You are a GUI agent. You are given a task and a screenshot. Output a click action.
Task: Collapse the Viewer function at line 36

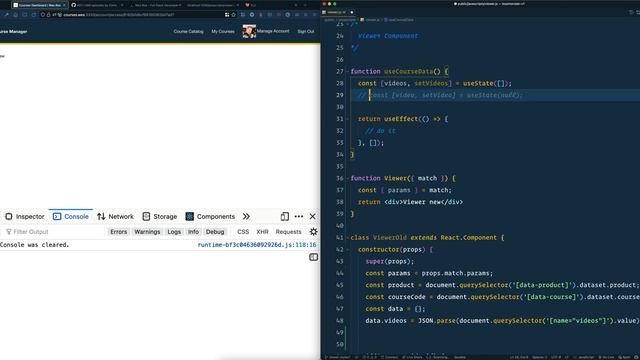(x=348, y=178)
